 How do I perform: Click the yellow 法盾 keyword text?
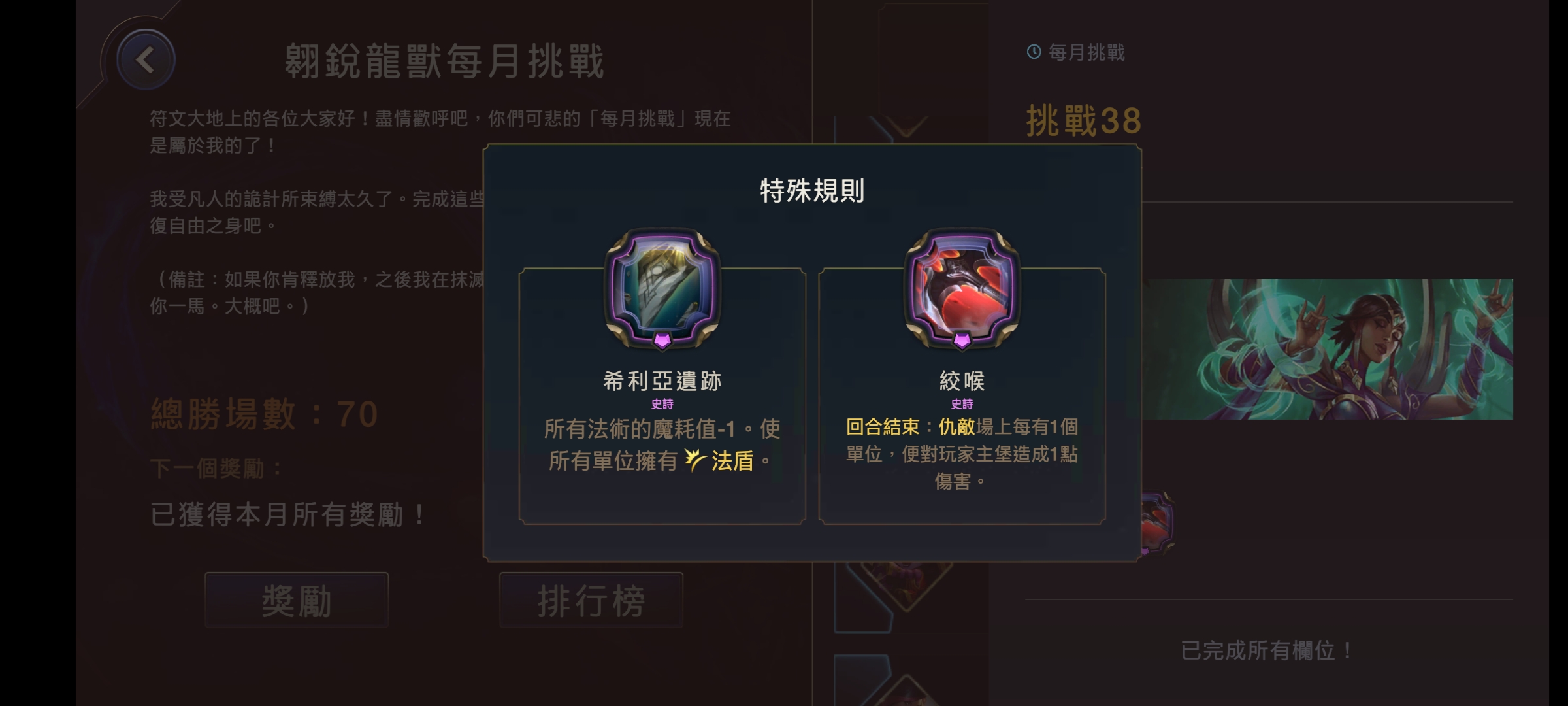click(732, 461)
